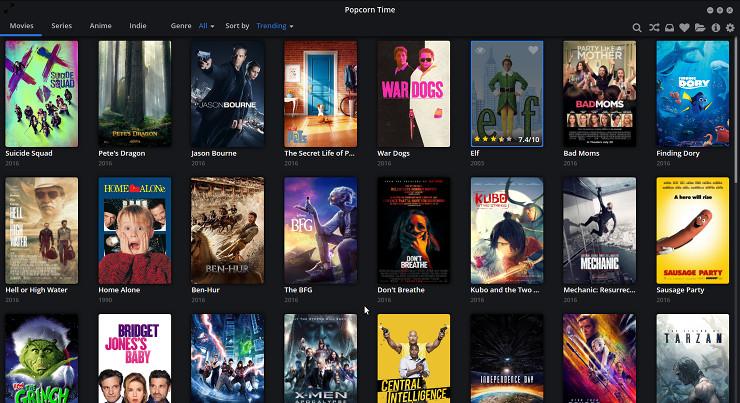740x403 pixels.
Task: Switch to the Series tab
Action: [61, 25]
